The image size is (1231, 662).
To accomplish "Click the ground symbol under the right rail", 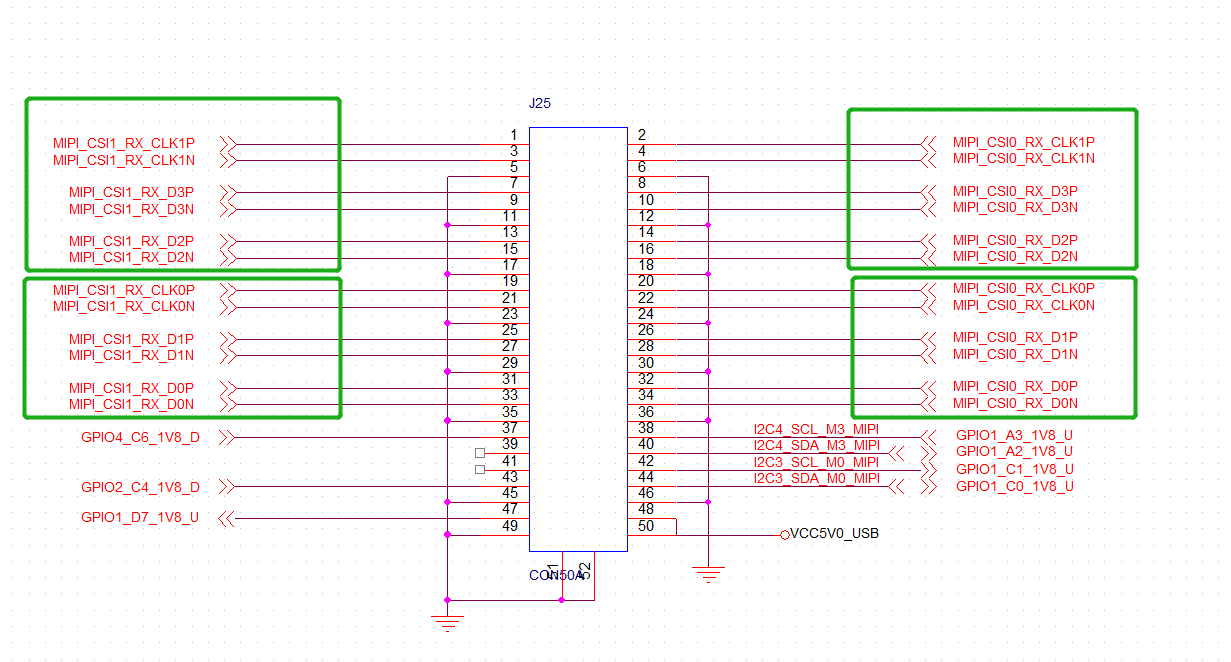I will [708, 574].
